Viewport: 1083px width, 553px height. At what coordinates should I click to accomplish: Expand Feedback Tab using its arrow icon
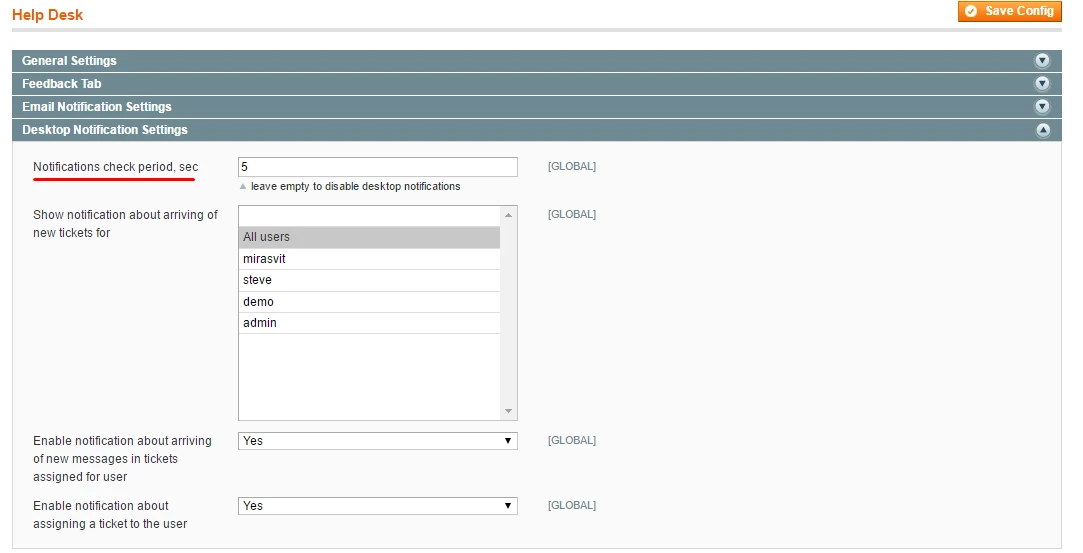coord(1042,84)
